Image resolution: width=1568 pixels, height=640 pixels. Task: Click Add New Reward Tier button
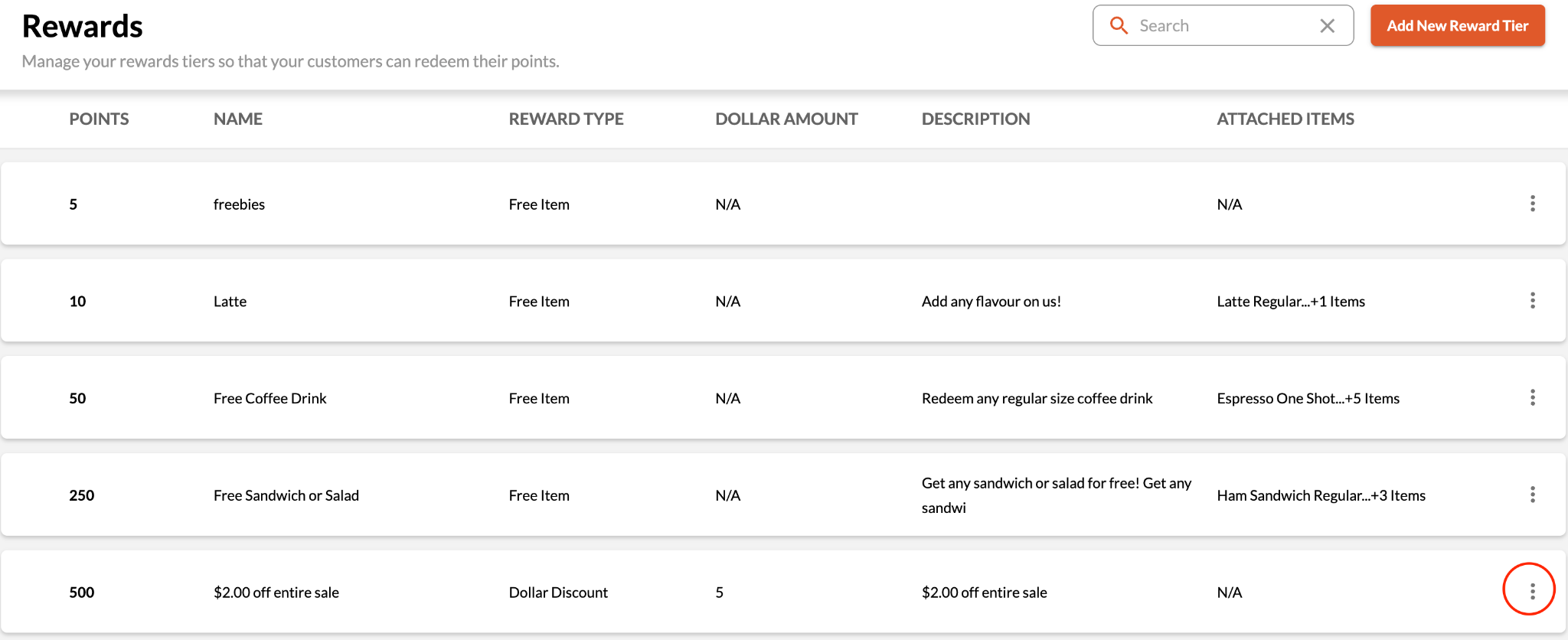(1457, 26)
